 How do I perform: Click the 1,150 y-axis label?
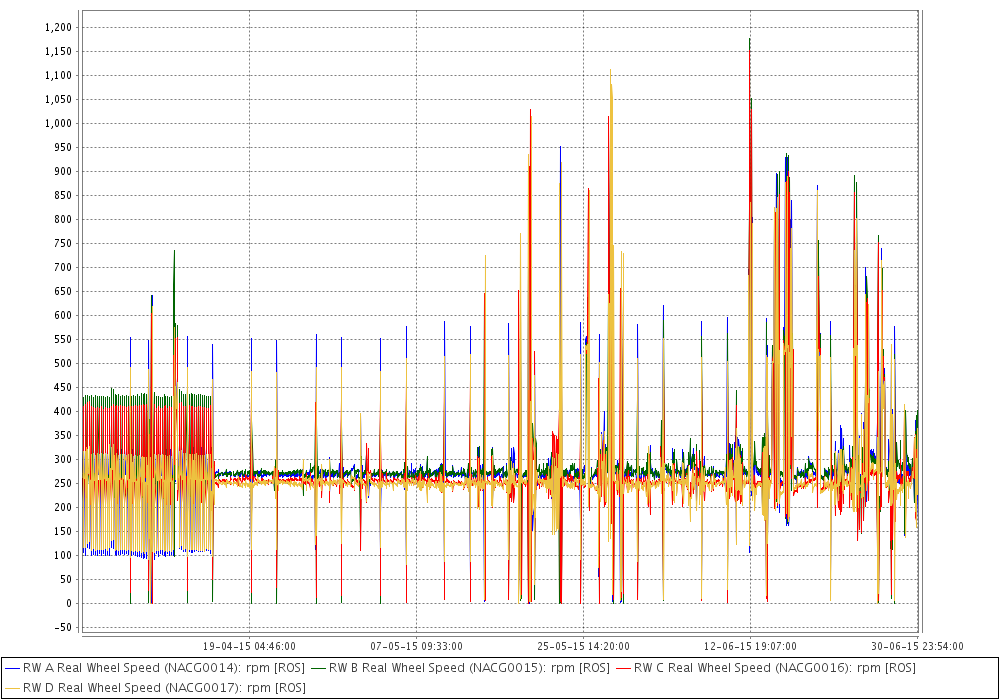click(58, 52)
